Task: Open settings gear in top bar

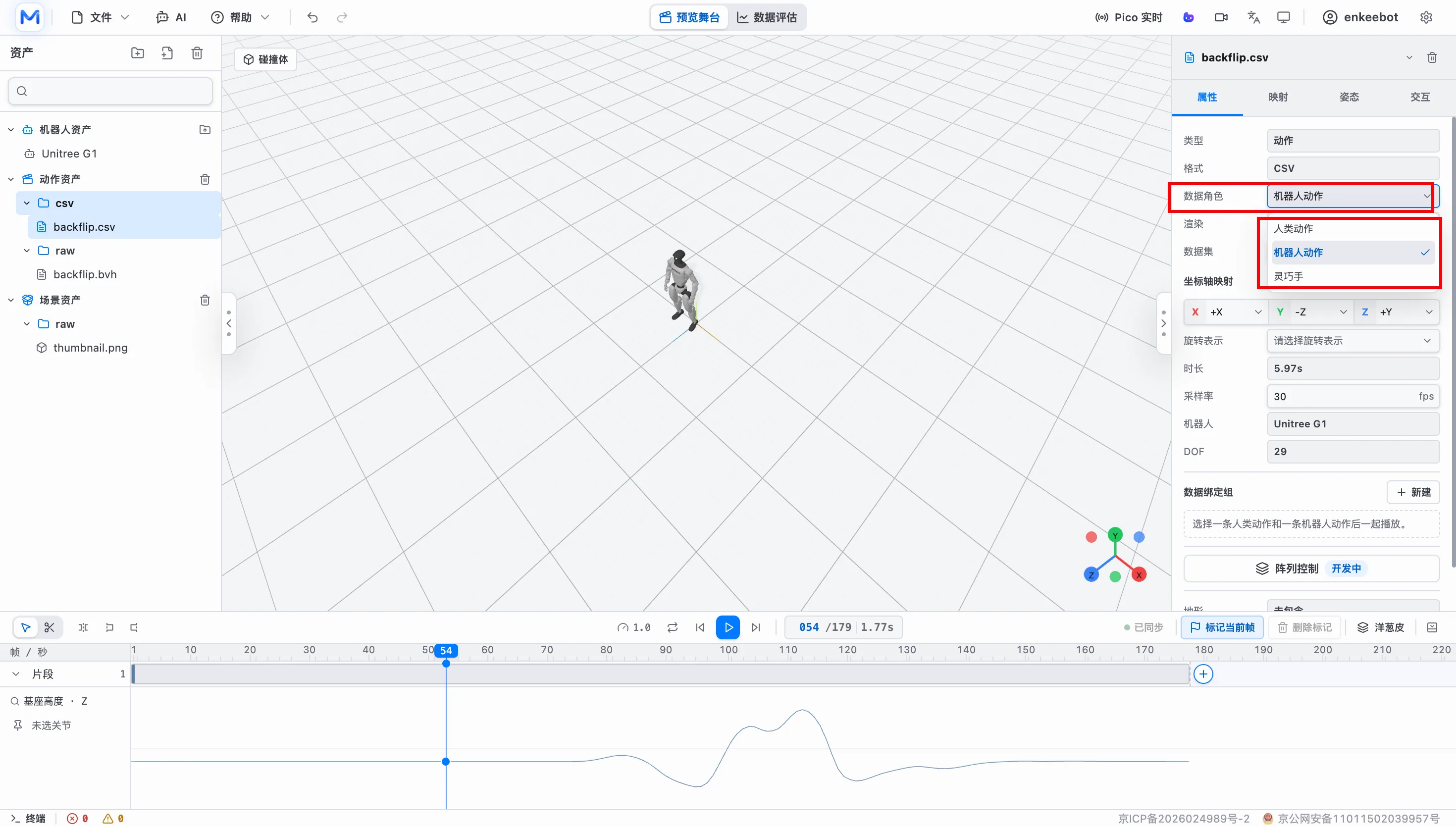Action: 1426,18
